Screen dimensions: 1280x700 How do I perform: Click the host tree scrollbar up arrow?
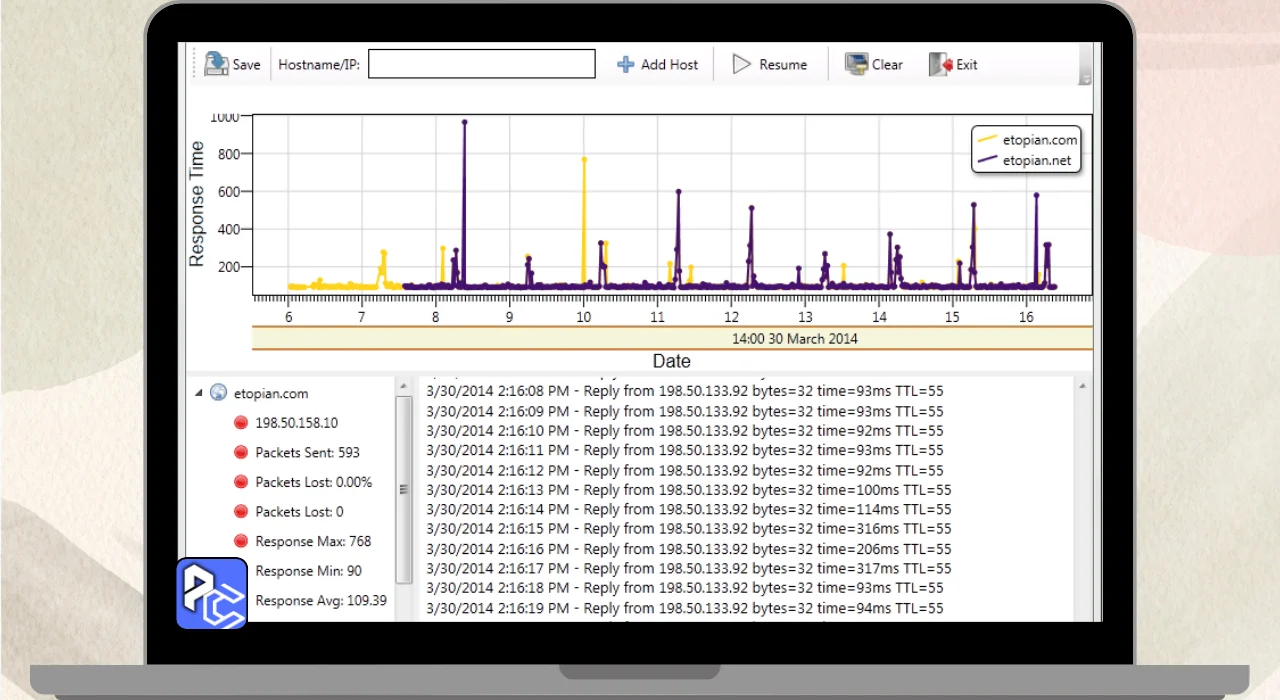(404, 386)
